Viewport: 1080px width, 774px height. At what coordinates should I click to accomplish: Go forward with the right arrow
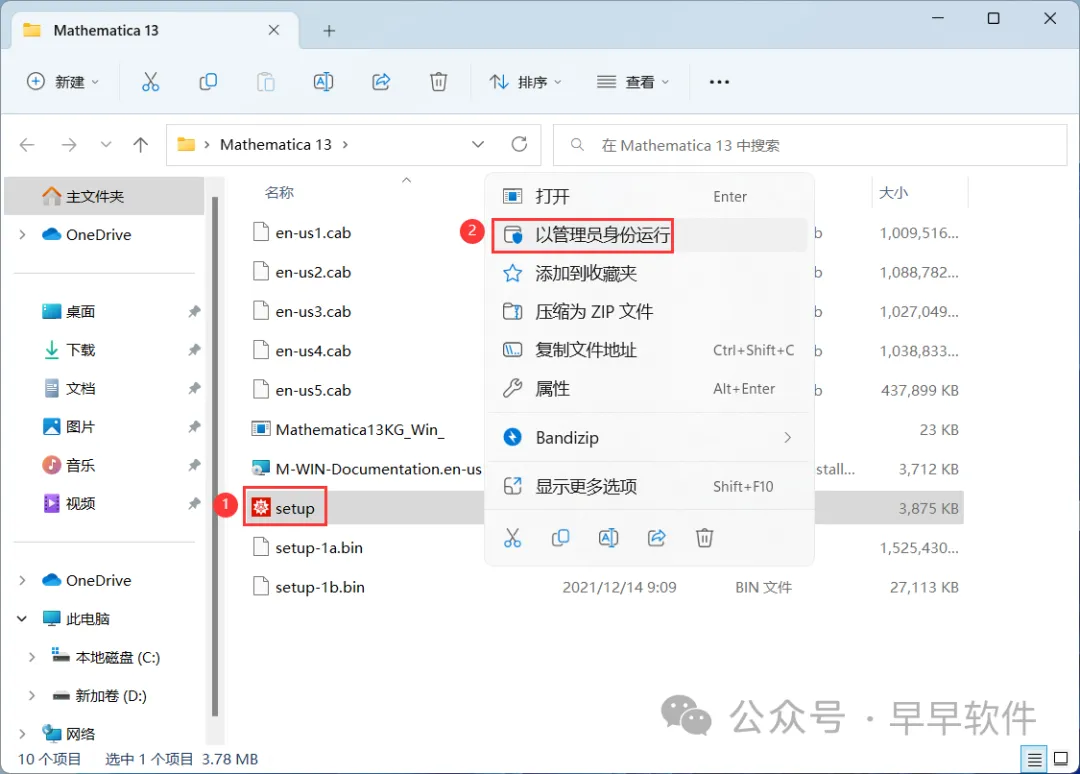[x=69, y=145]
